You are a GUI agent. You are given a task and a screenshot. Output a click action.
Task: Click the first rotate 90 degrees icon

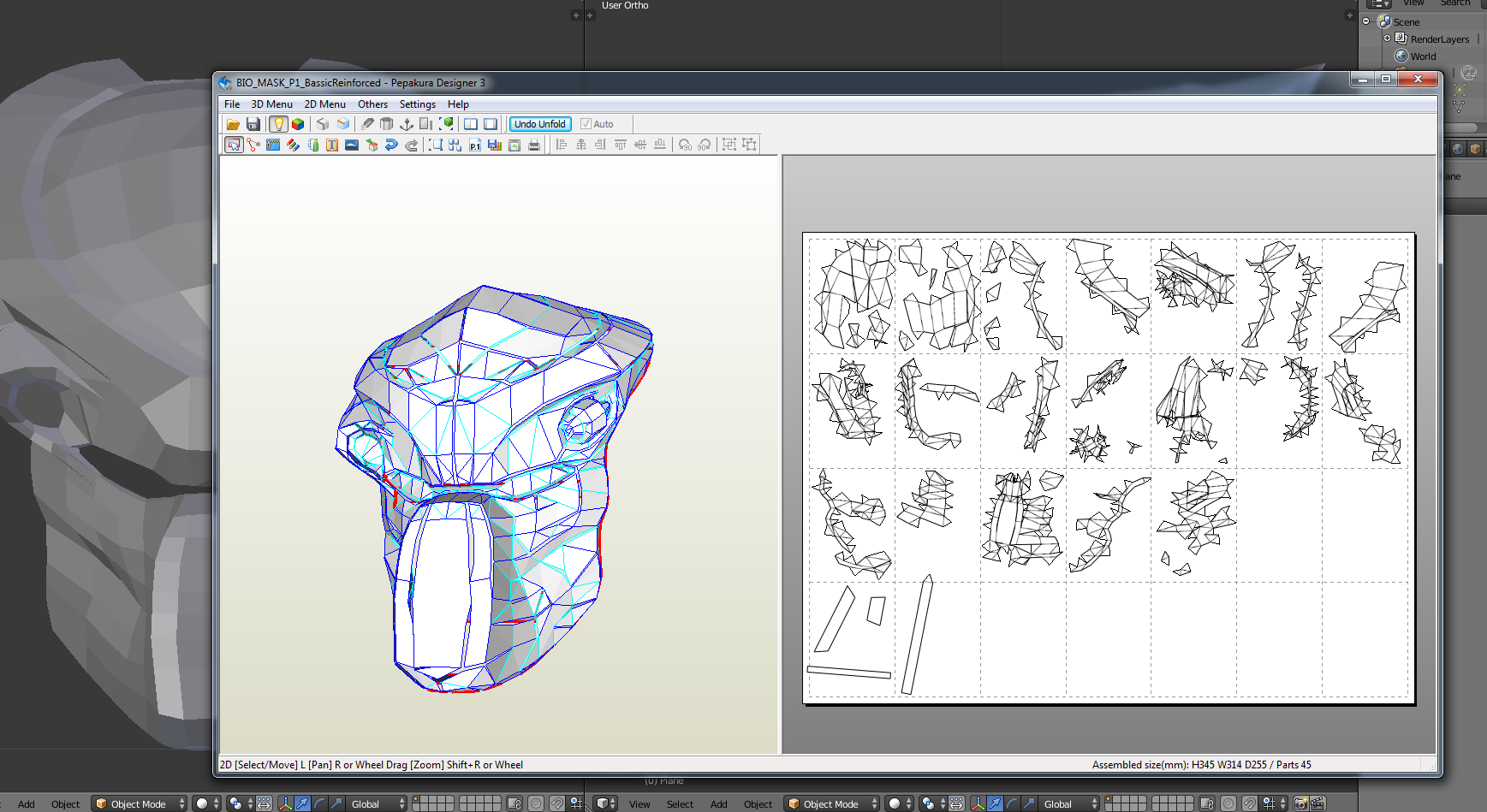click(685, 145)
